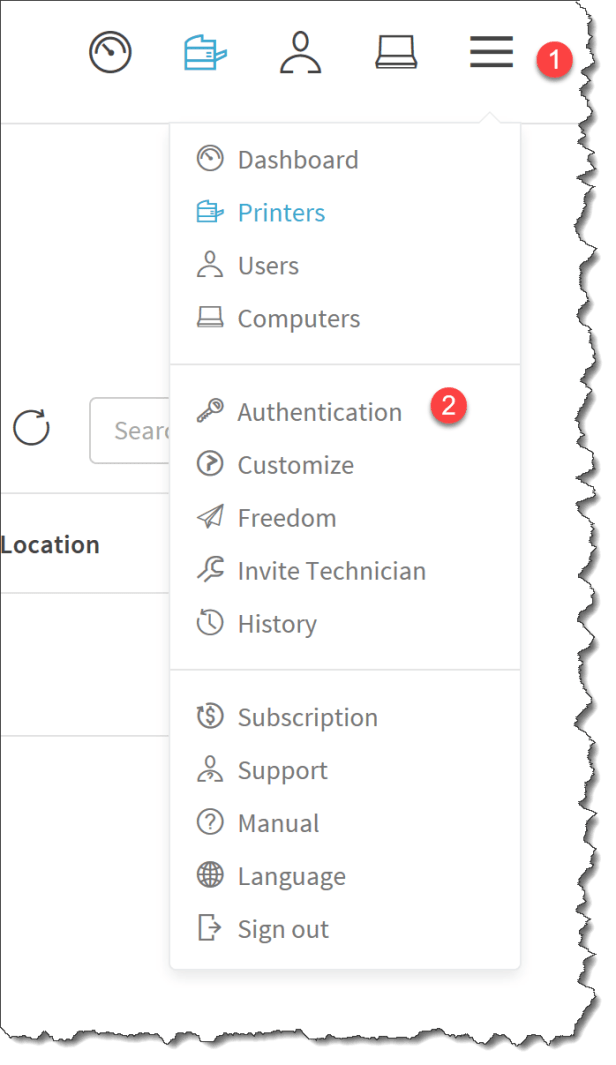The height and width of the screenshot is (1065, 616).
Task: Open the Manual help entry
Action: [278, 824]
